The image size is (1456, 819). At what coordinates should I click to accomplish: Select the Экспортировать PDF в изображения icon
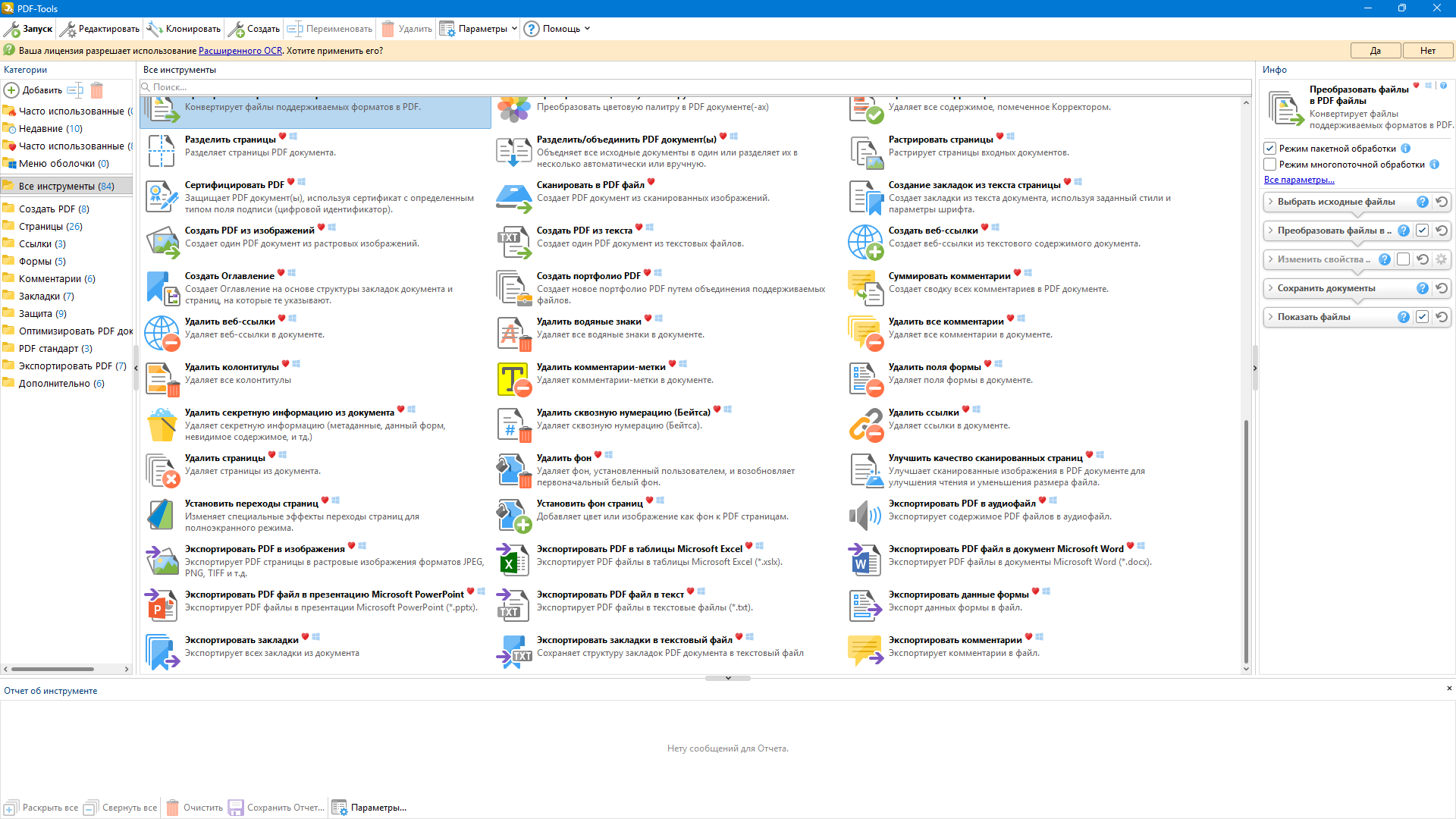[x=162, y=560]
